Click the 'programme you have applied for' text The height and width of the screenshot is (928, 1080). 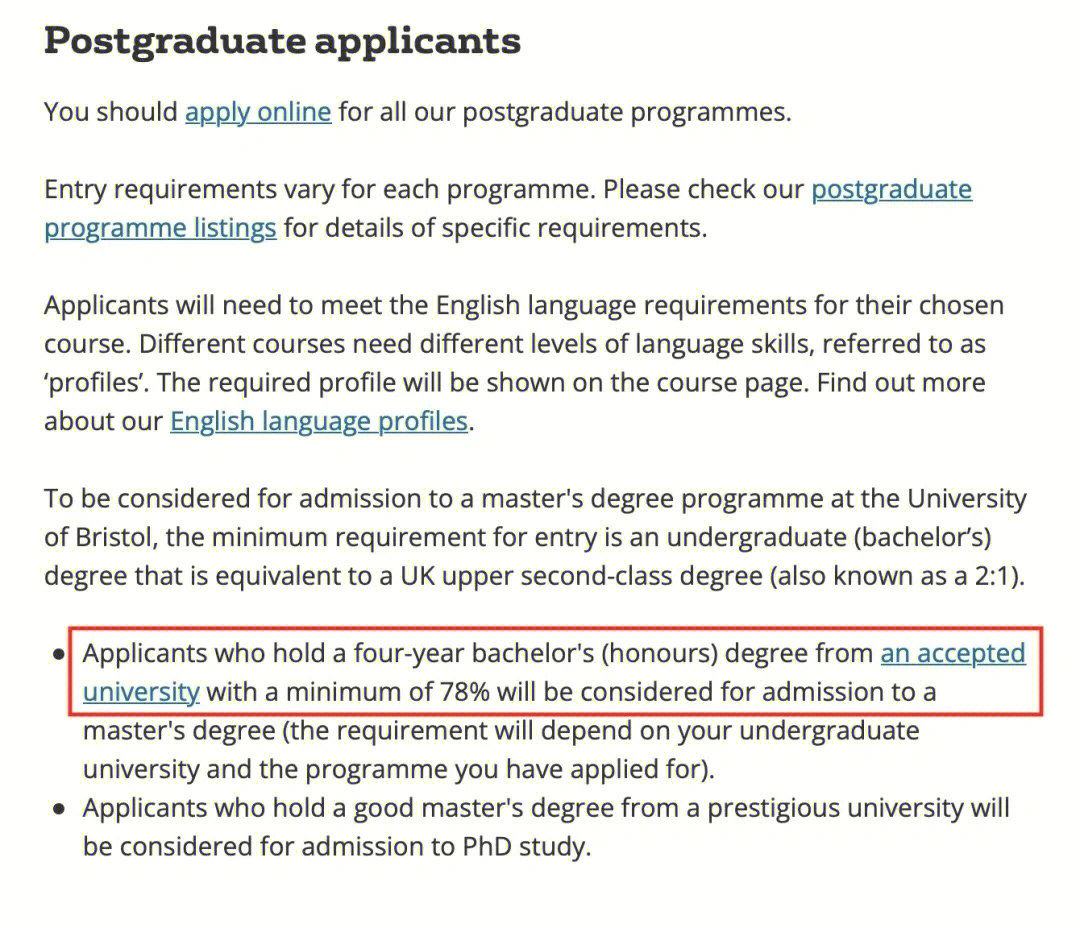508,769
